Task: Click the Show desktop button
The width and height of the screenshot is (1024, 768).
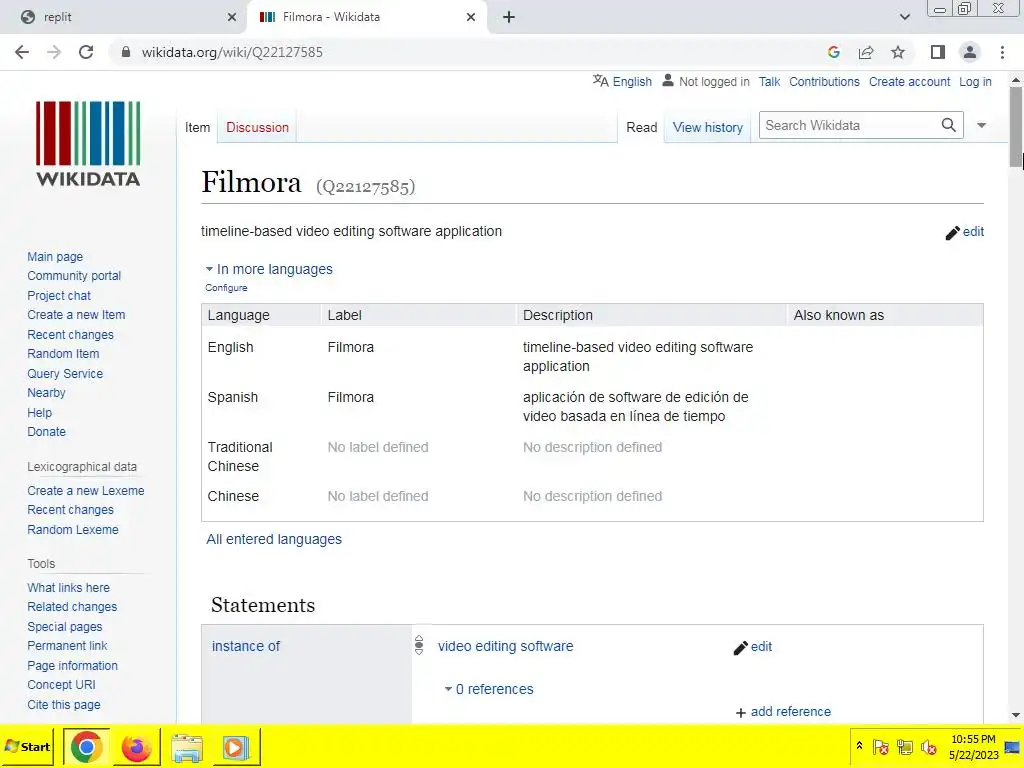Action: (x=1012, y=746)
